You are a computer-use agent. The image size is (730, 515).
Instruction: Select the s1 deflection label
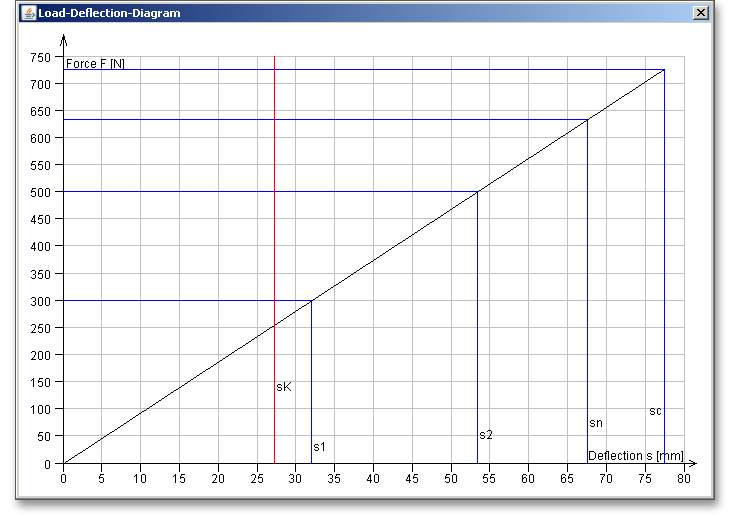[x=319, y=447]
